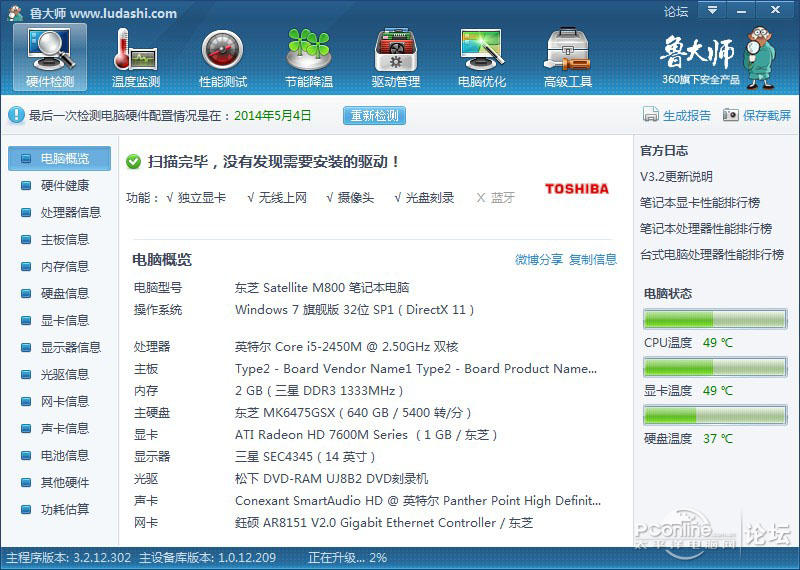The image size is (800, 570).
Task: Open the 驱动管理 driver management tool
Action: pyautogui.click(x=395, y=58)
